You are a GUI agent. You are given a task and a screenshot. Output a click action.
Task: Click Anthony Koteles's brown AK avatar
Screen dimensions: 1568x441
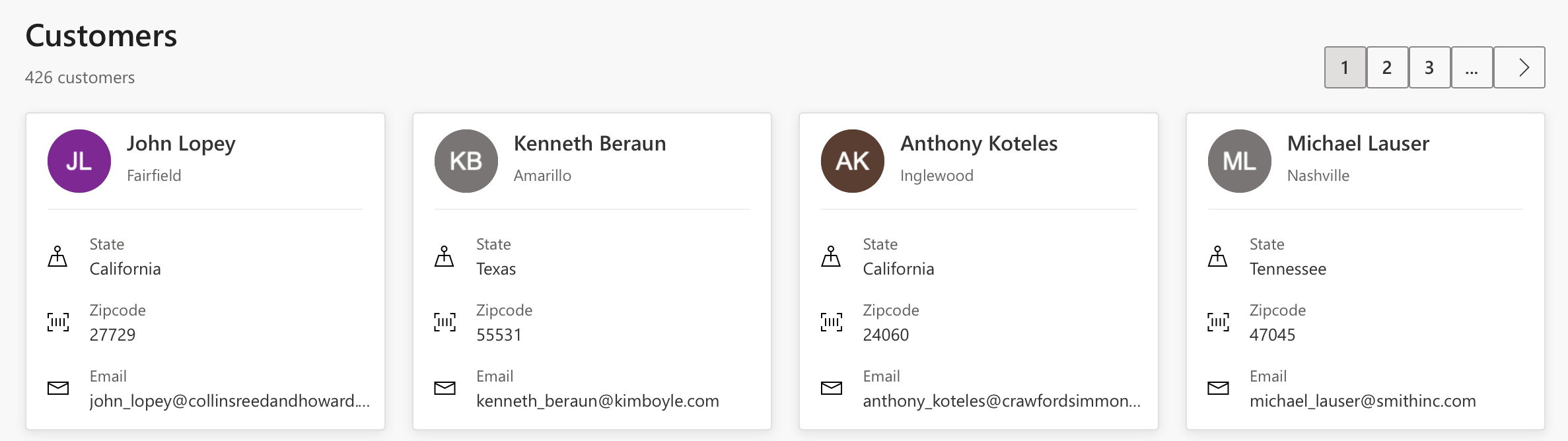tap(852, 161)
